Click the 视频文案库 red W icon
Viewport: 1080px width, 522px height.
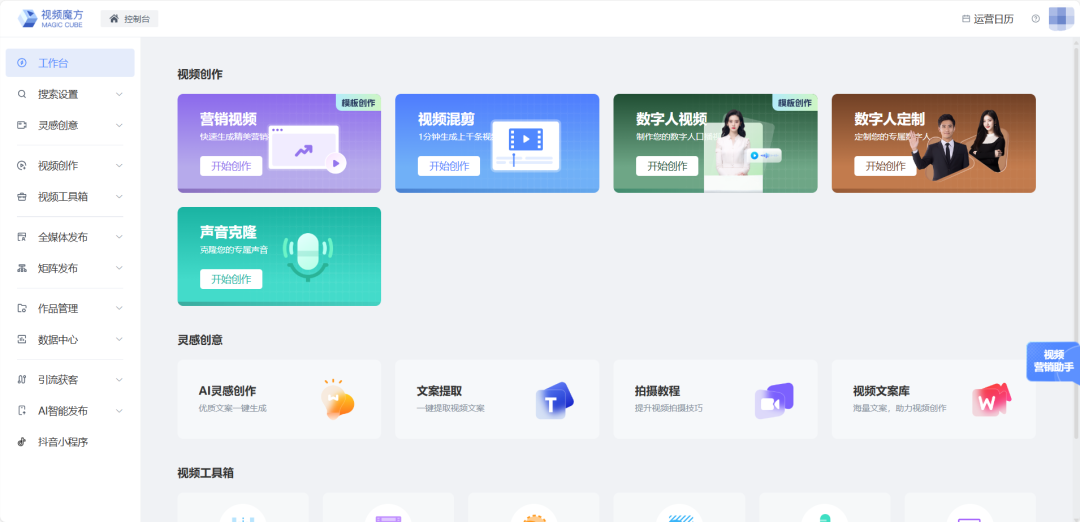pyautogui.click(x=991, y=400)
